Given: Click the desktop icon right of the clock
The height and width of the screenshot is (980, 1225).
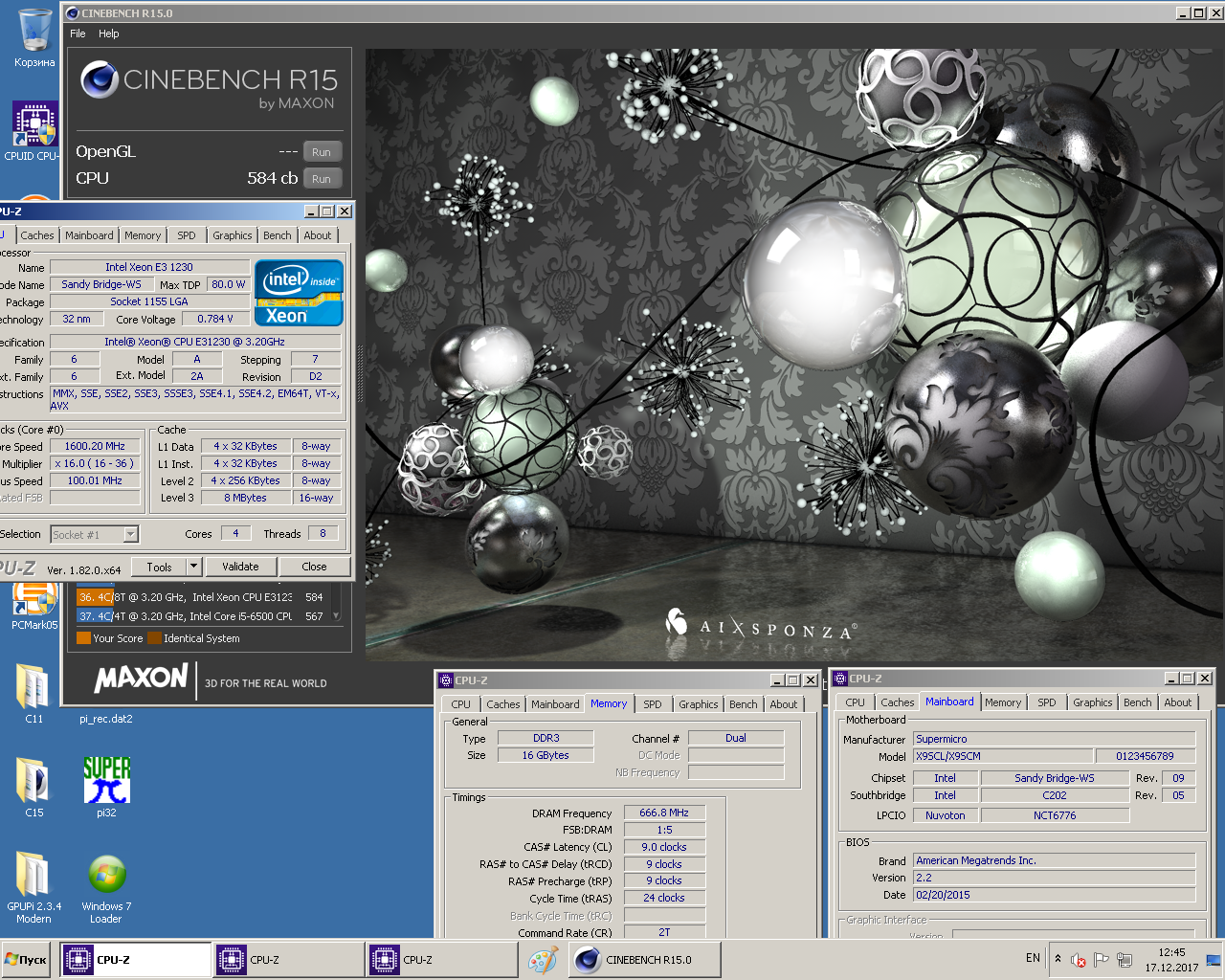Looking at the screenshot, I should (1213, 960).
